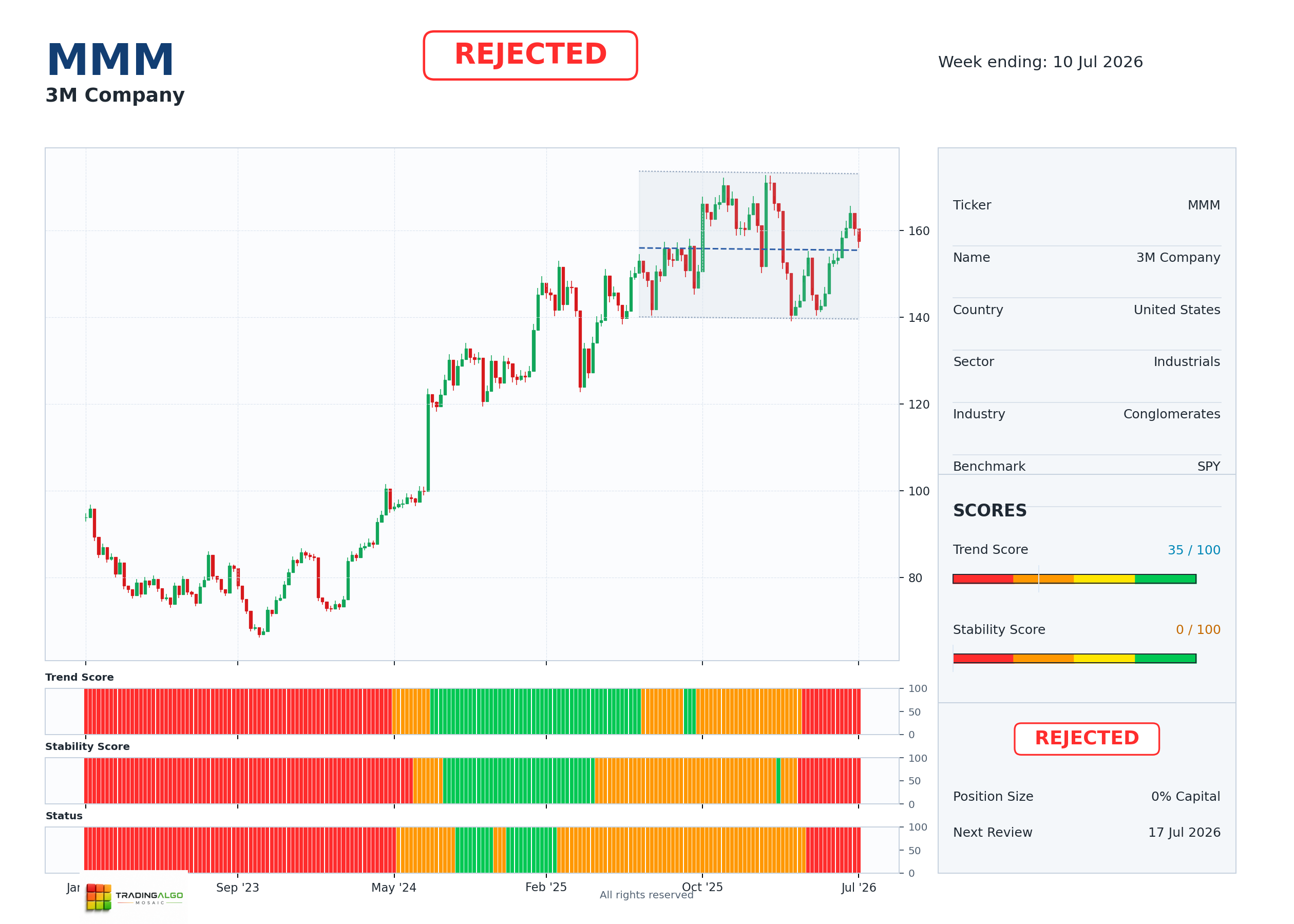This screenshot has height=924, width=1294.
Task: Click the 'SPY' benchmark value
Action: coord(1209,467)
